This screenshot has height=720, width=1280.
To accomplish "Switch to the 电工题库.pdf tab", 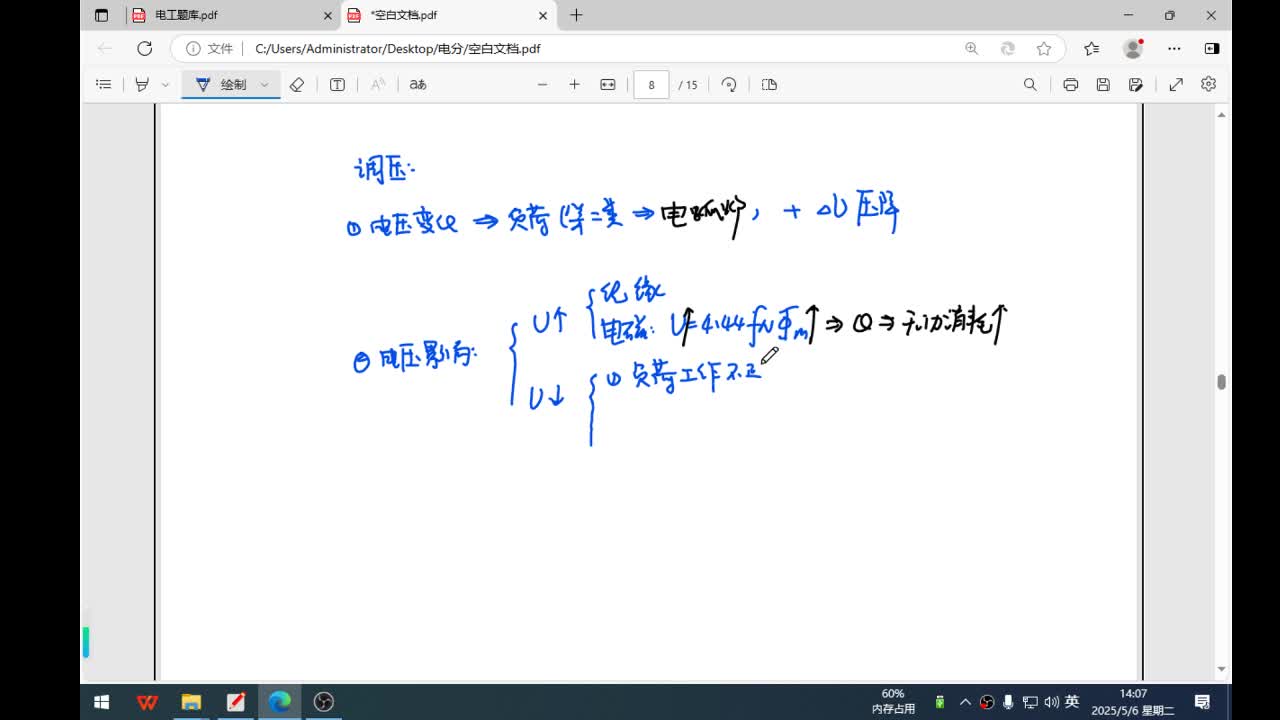I will click(x=232, y=15).
